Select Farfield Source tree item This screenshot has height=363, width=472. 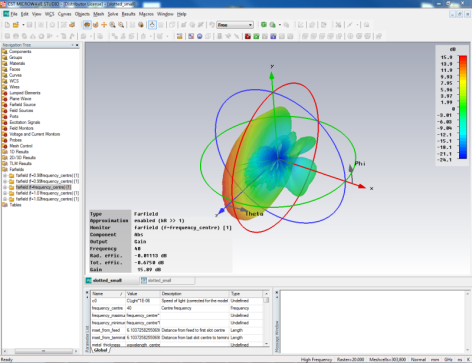tap(22, 105)
